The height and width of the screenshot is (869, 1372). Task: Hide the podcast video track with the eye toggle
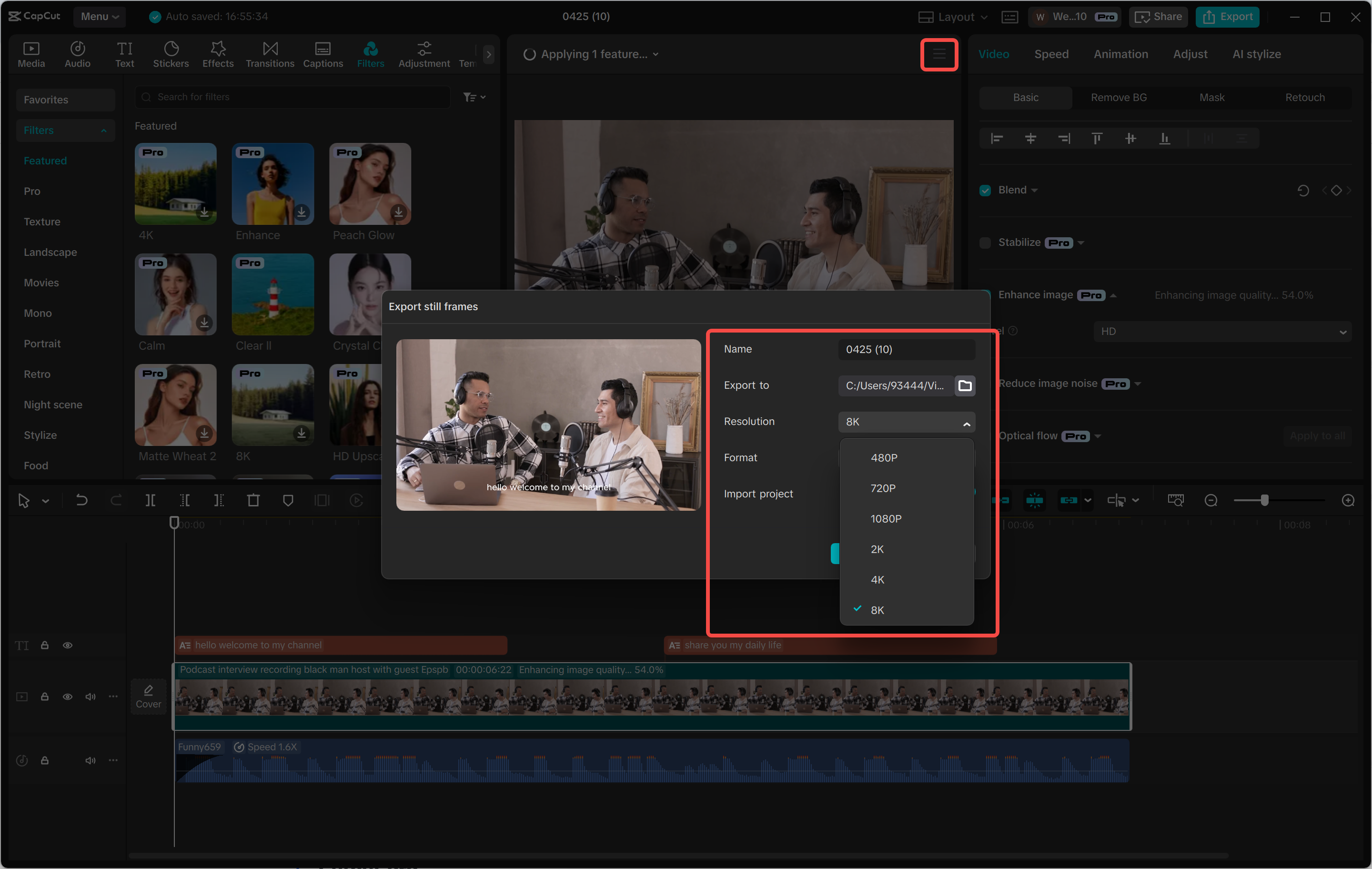point(68,697)
